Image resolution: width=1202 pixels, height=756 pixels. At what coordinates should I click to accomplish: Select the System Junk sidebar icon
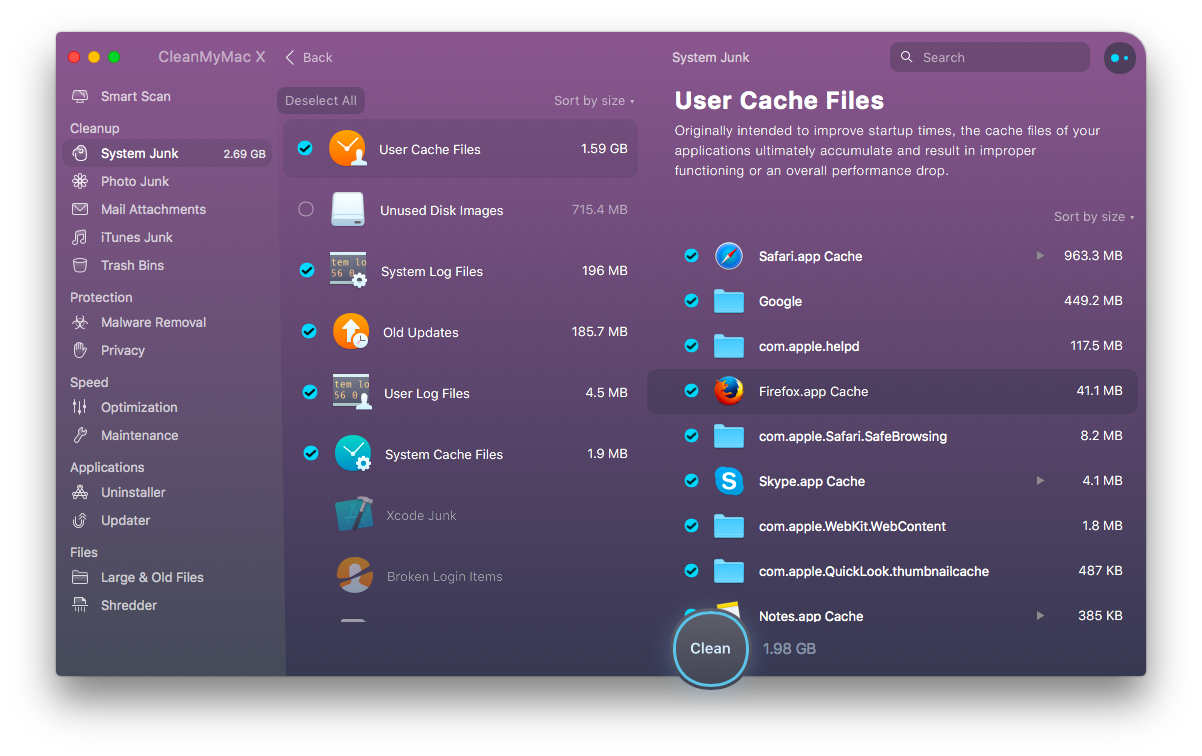[80, 154]
